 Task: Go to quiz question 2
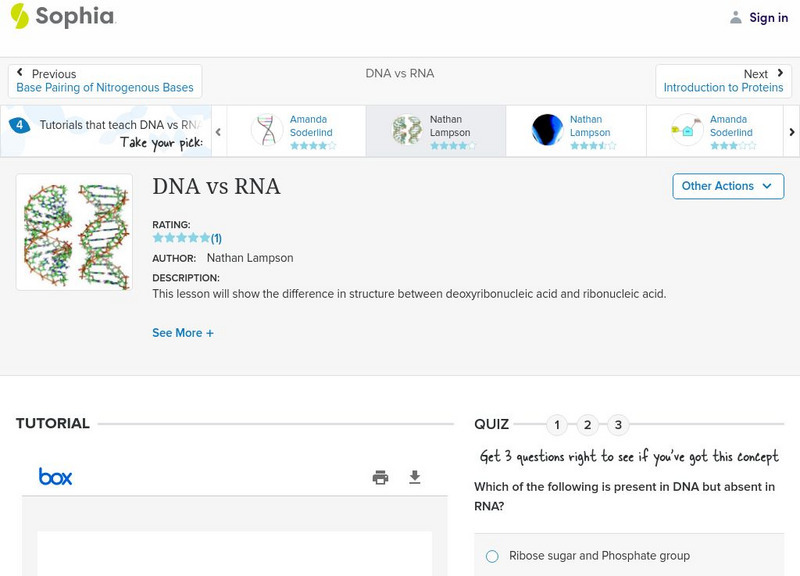tap(588, 425)
